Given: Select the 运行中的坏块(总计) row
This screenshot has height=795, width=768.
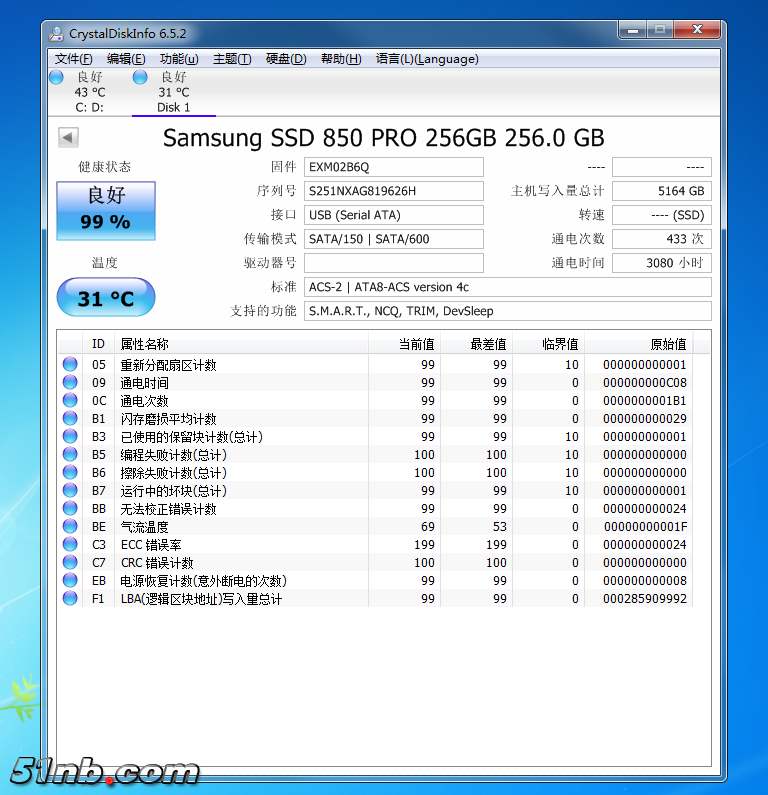Looking at the screenshot, I should (375, 491).
